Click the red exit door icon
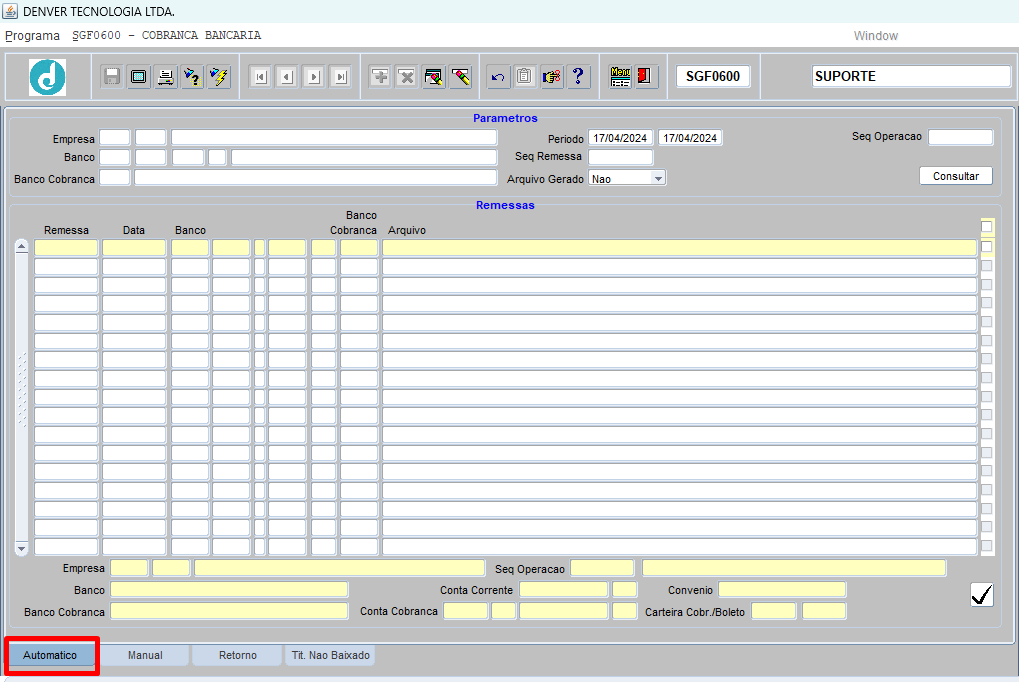This screenshot has width=1019, height=682. coord(645,77)
